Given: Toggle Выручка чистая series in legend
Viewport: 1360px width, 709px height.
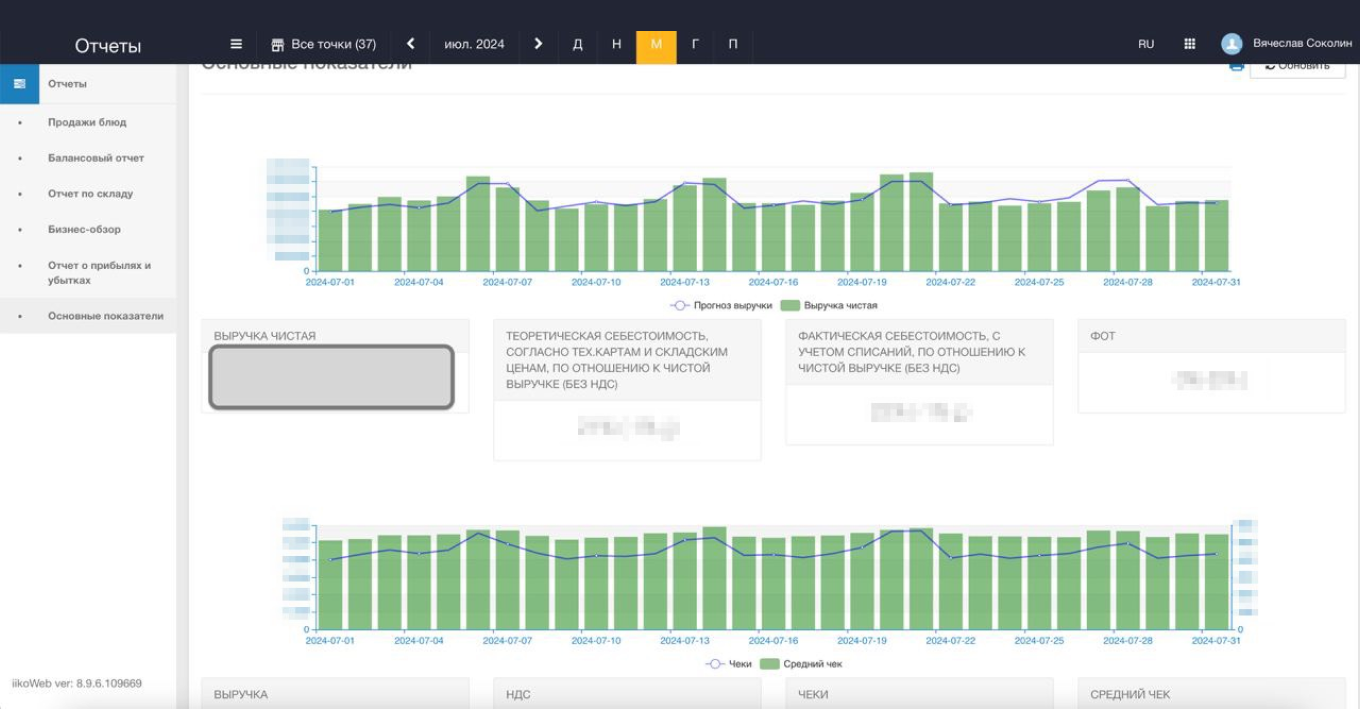Looking at the screenshot, I should point(829,305).
